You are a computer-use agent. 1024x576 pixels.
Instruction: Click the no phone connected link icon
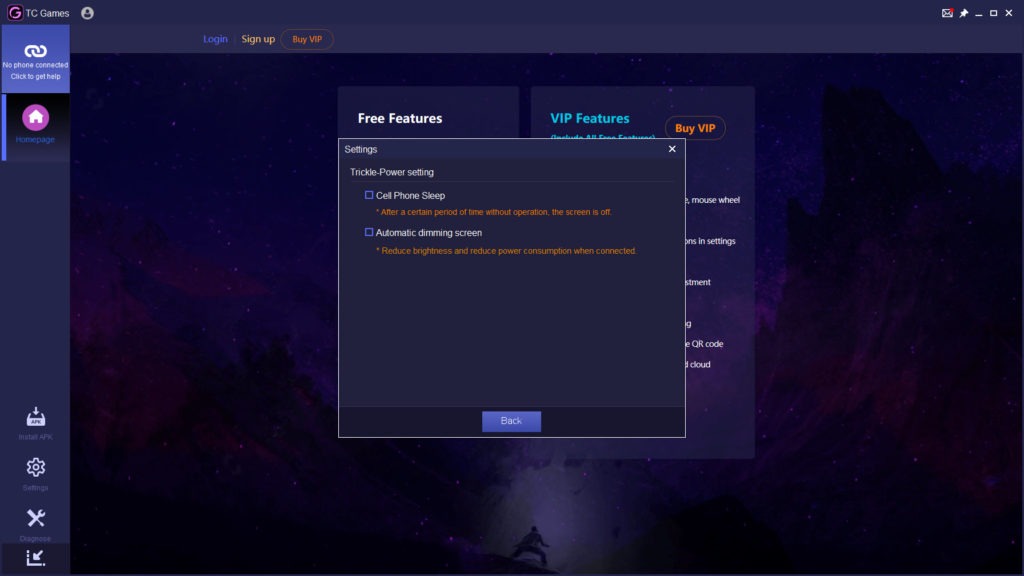(x=35, y=51)
